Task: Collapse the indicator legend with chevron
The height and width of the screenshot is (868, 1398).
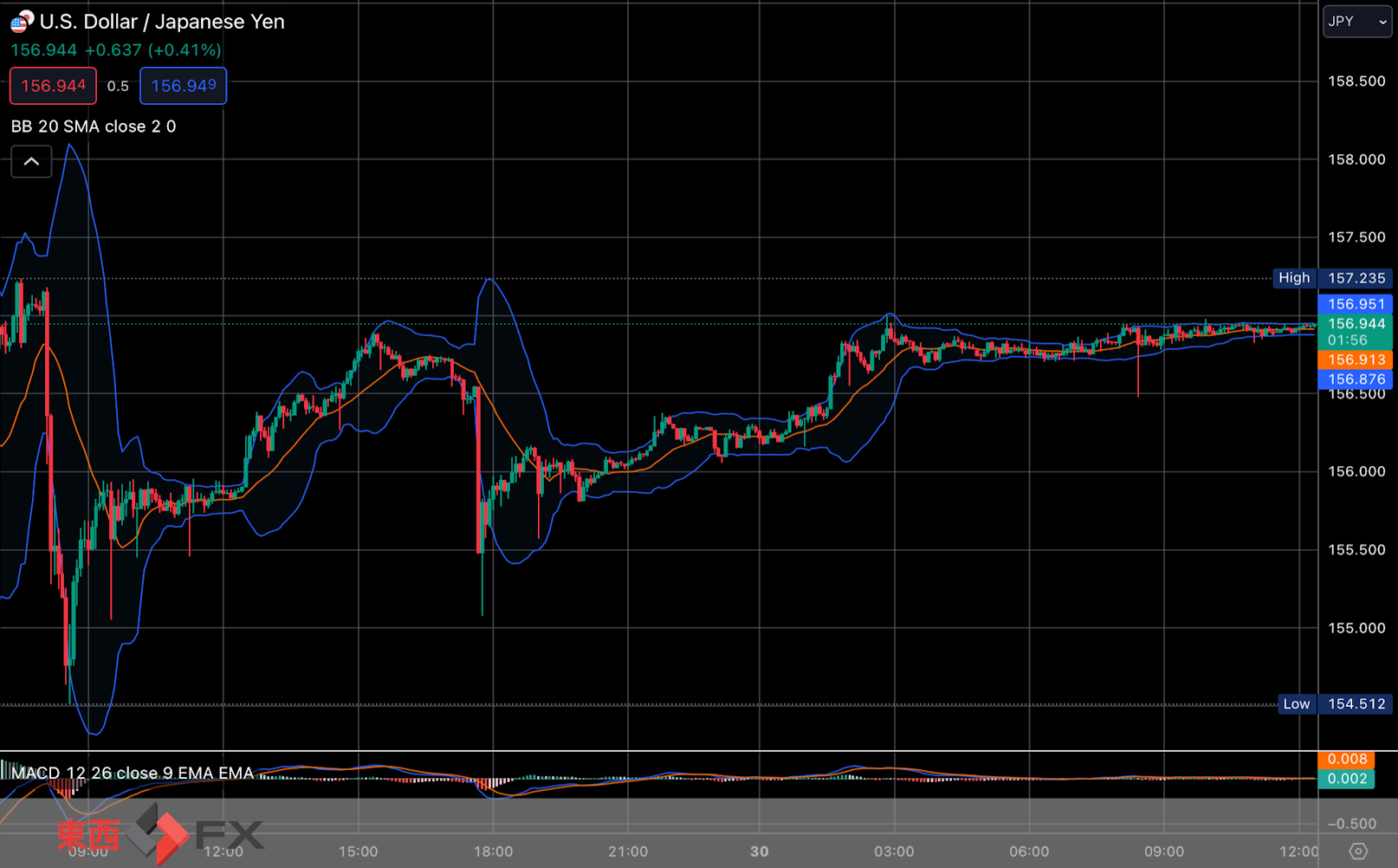Action: 31,162
